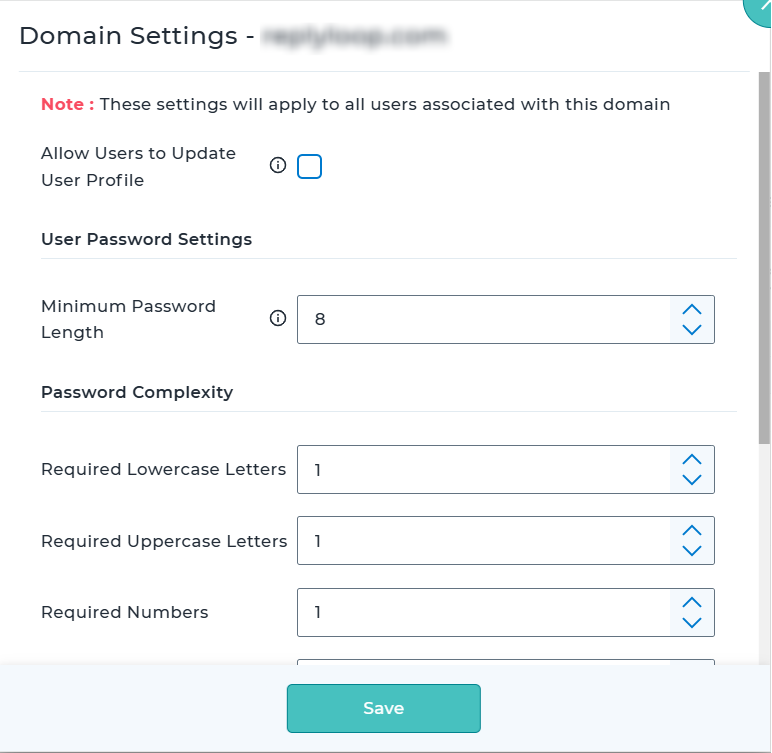Screen dimensions: 772x753
Task: Decrease Required Uppercase Letters count
Action: (691, 552)
